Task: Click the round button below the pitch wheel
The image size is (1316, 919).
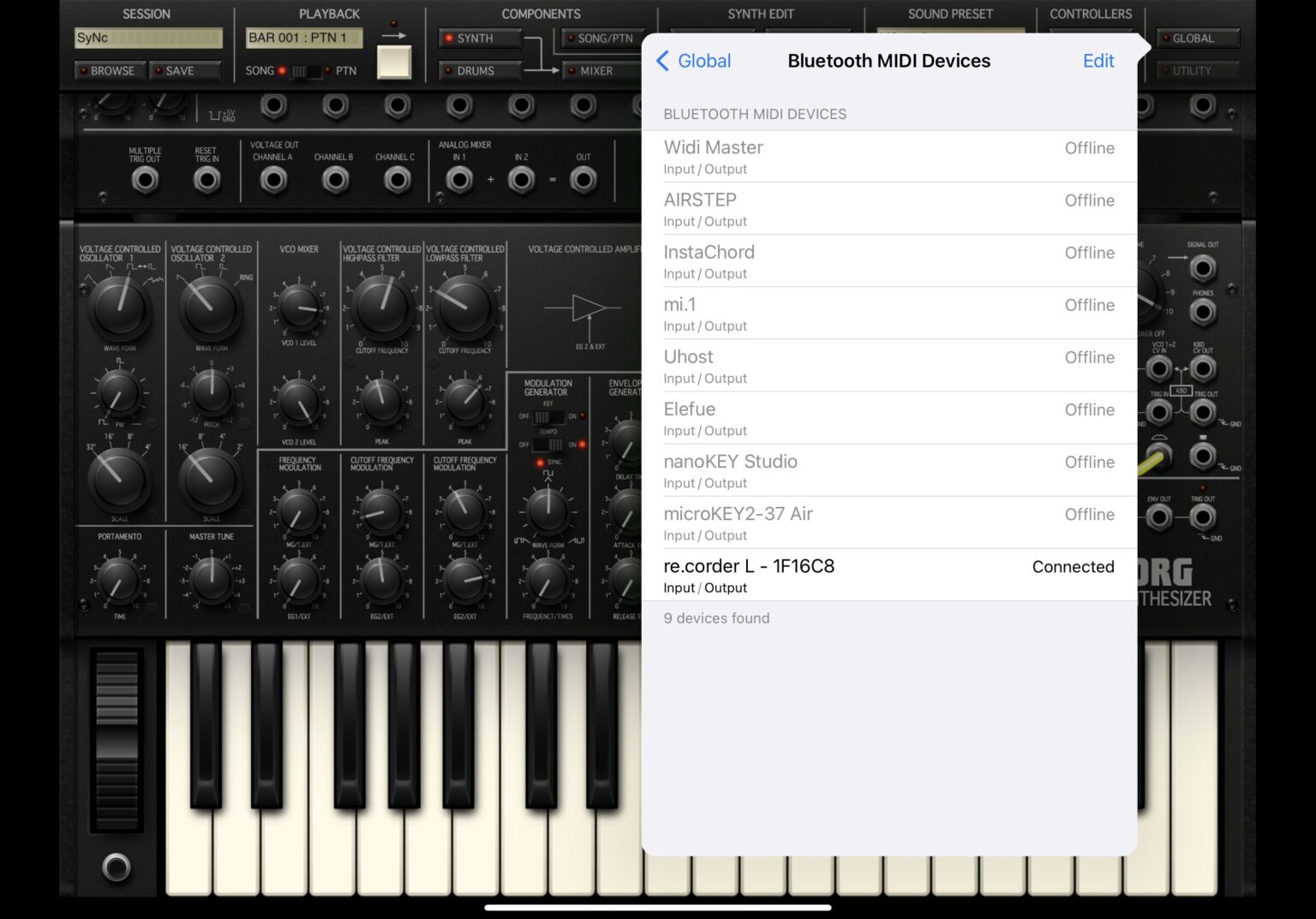Action: pos(116,867)
